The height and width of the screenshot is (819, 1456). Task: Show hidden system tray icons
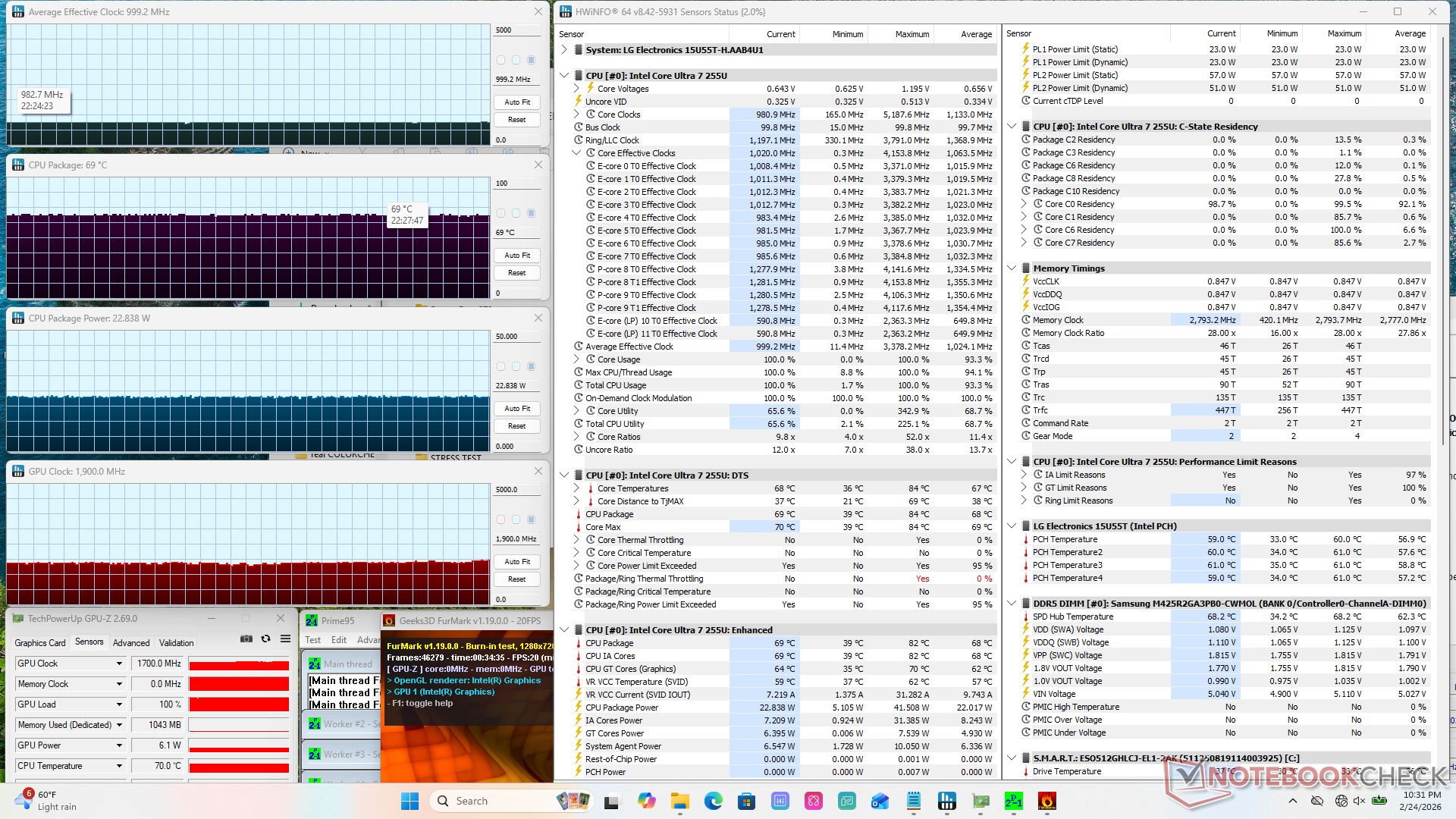pos(1292,801)
